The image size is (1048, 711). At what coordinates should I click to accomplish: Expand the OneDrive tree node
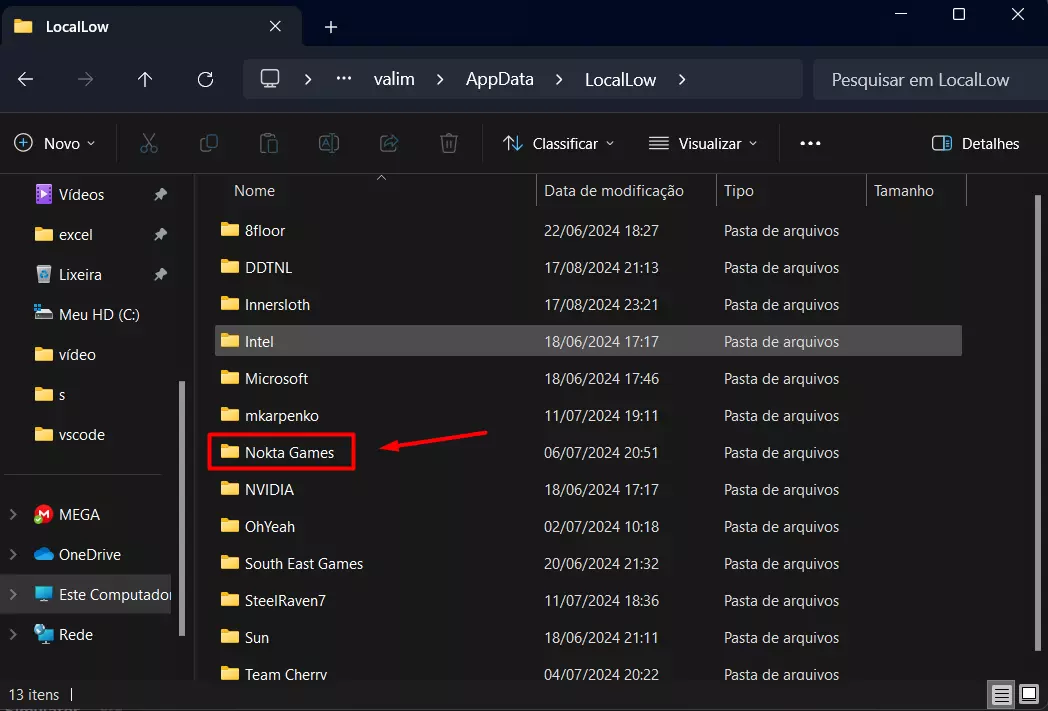(x=13, y=554)
